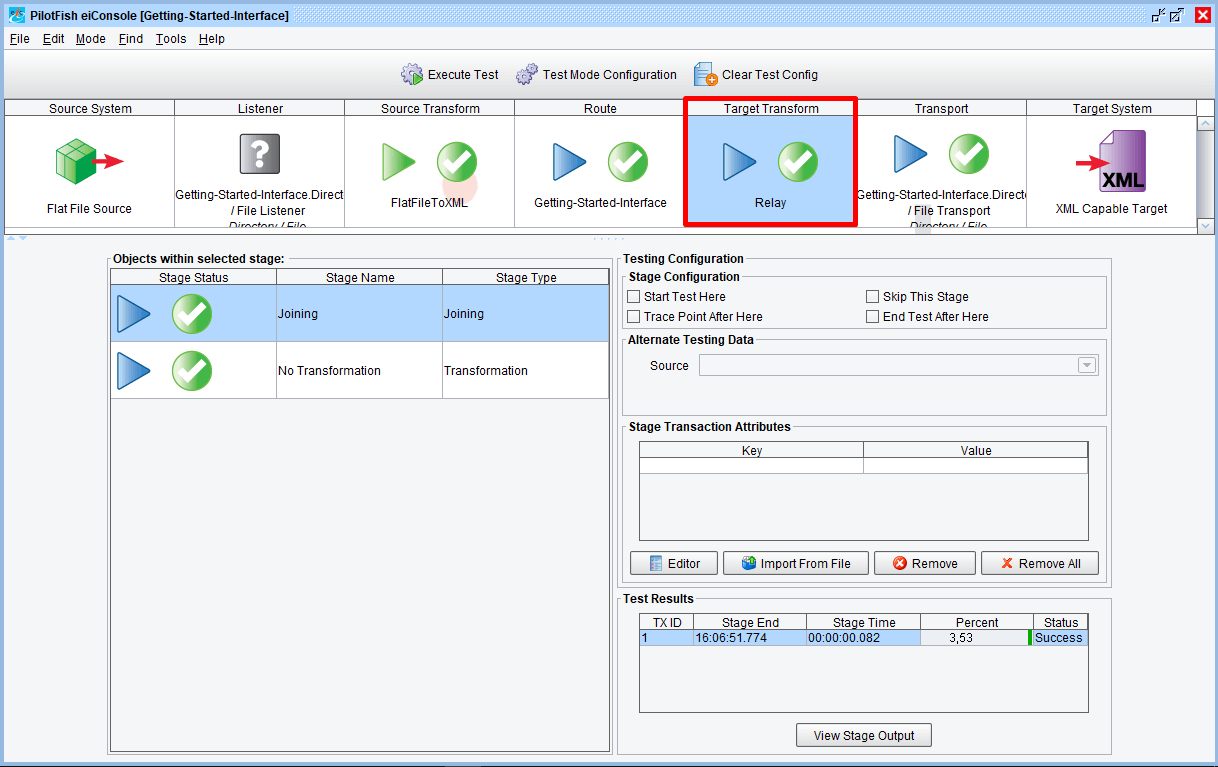This screenshot has height=767, width=1218.
Task: Click checkmark status in Joining row
Action: [192, 314]
